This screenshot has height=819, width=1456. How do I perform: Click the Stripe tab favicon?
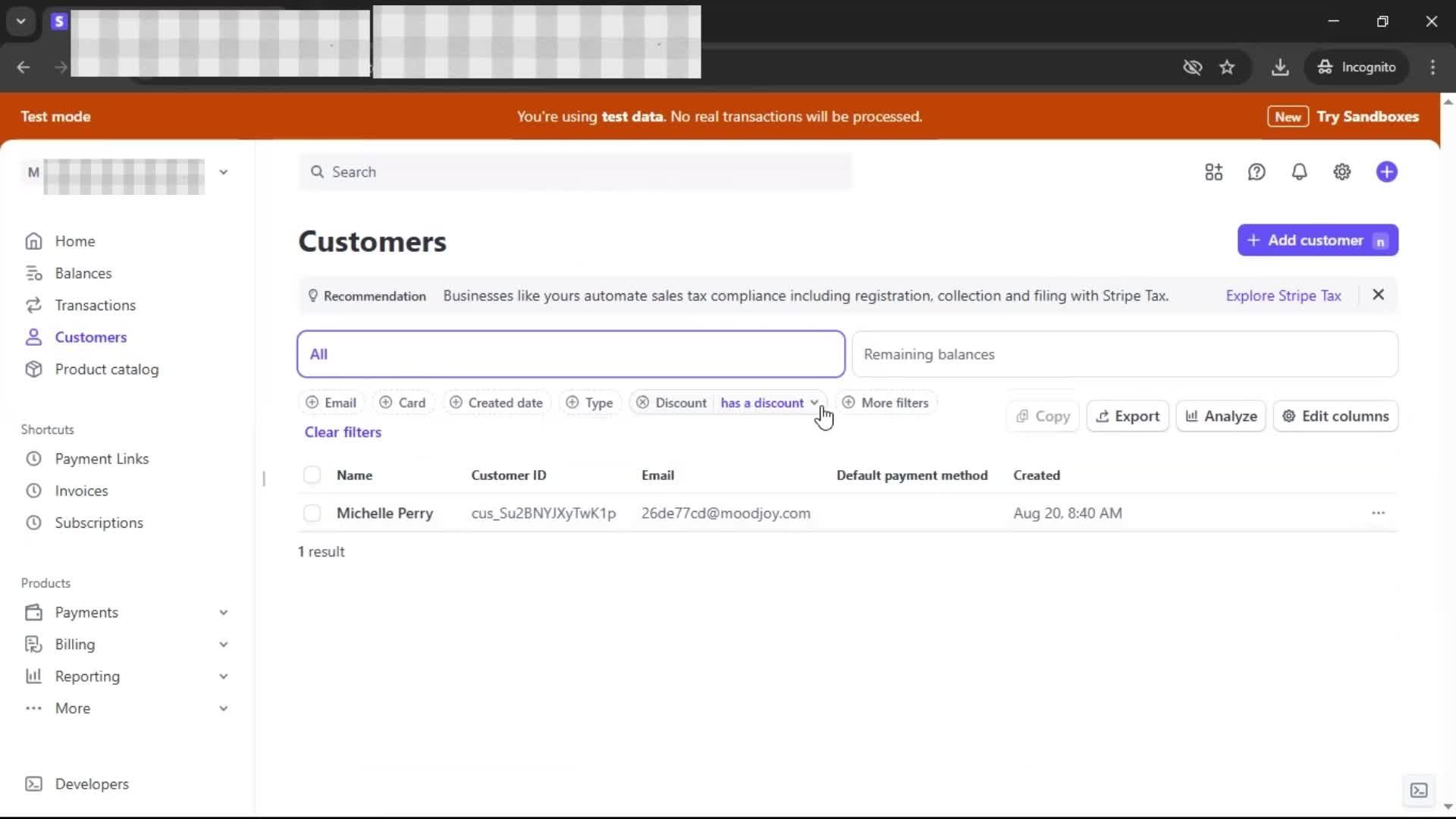click(x=58, y=21)
